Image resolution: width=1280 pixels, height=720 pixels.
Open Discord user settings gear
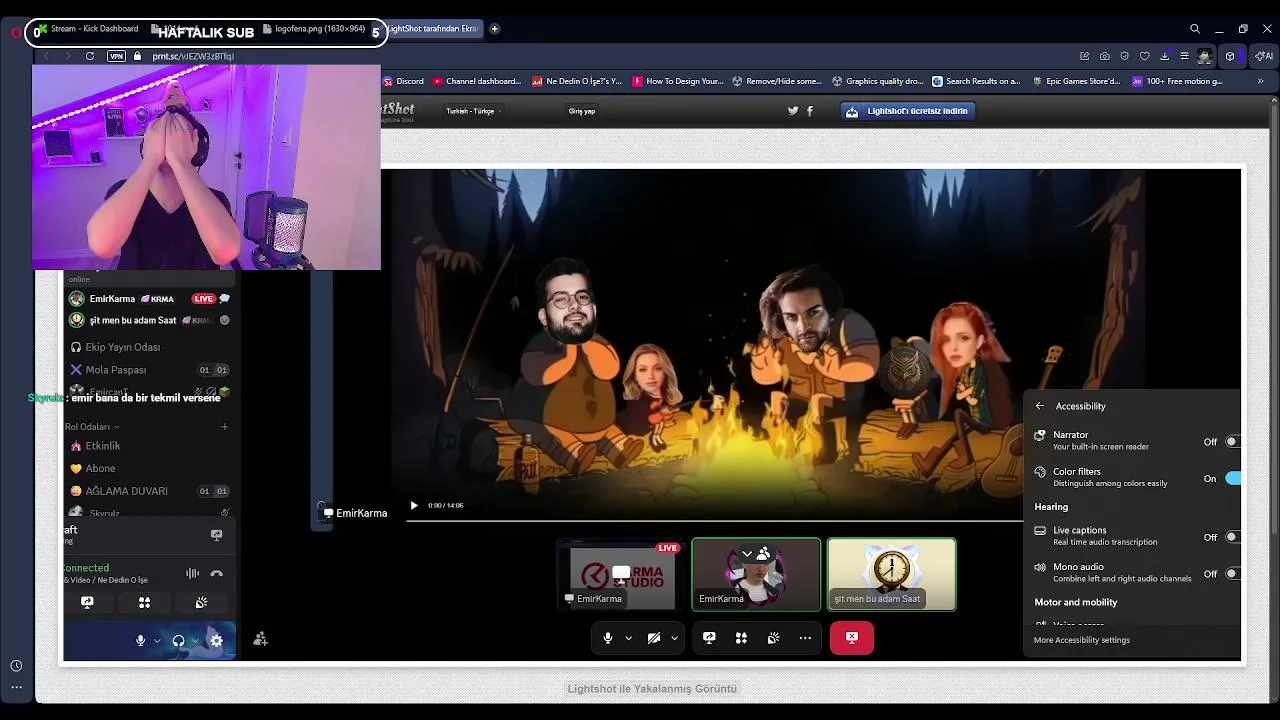[x=216, y=641]
